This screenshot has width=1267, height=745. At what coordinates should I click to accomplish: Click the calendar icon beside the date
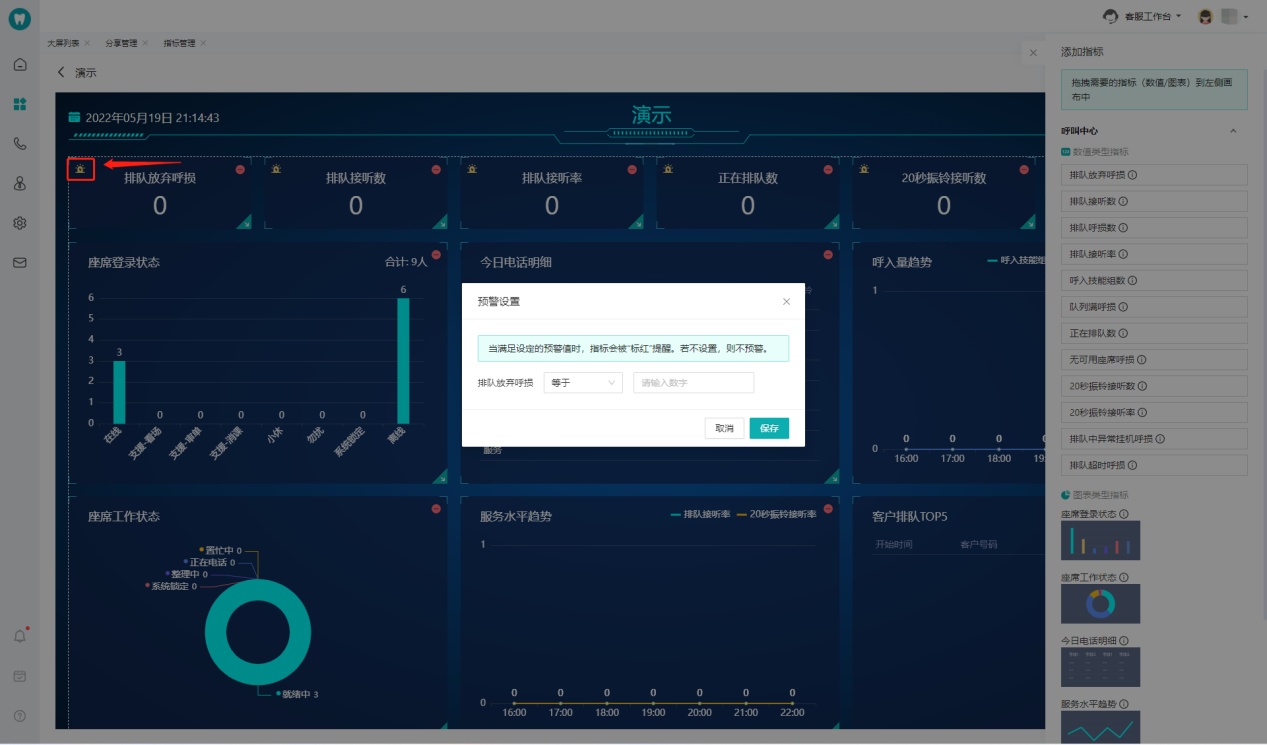74,117
